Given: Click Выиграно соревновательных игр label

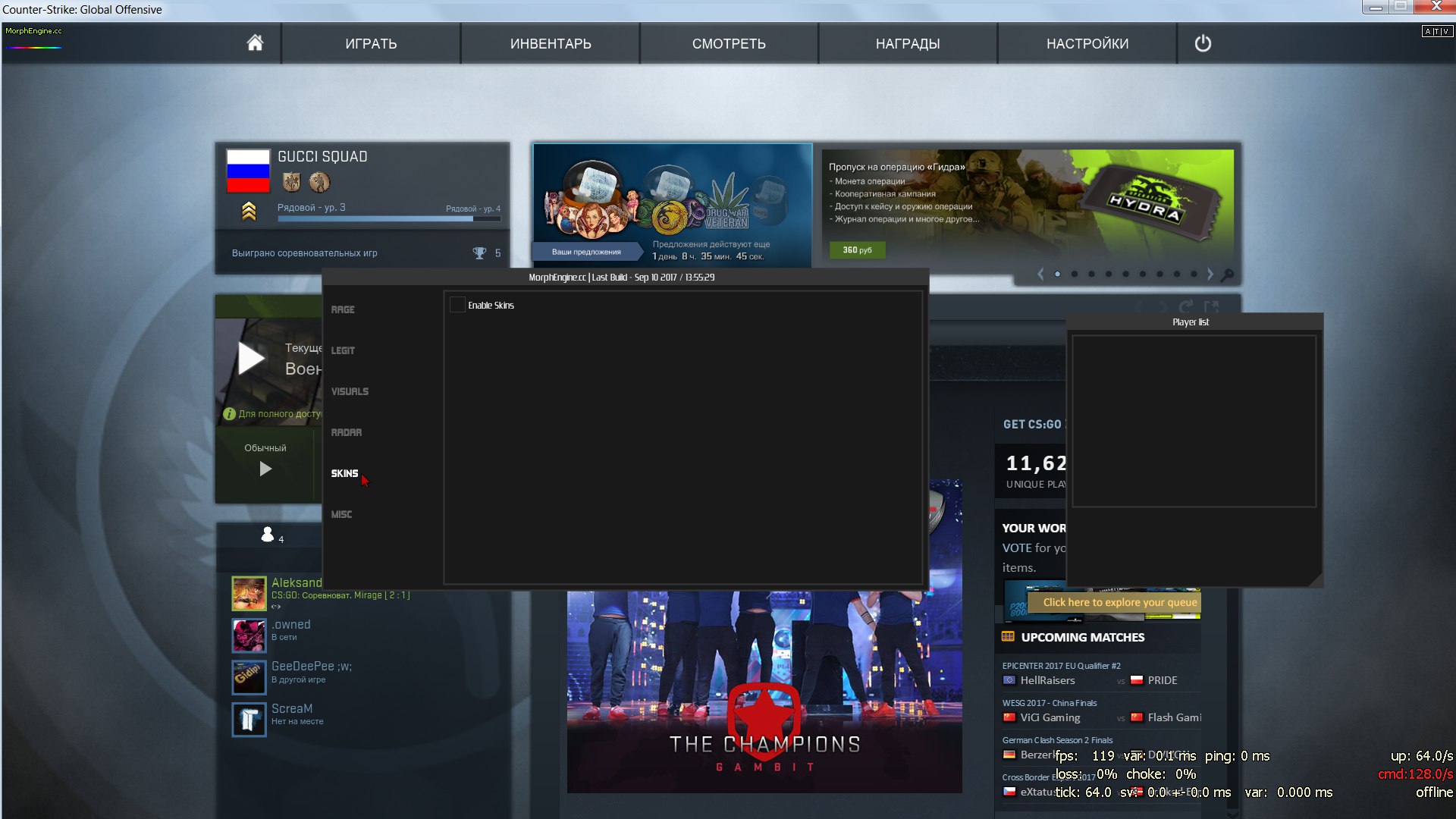Looking at the screenshot, I should [x=304, y=253].
